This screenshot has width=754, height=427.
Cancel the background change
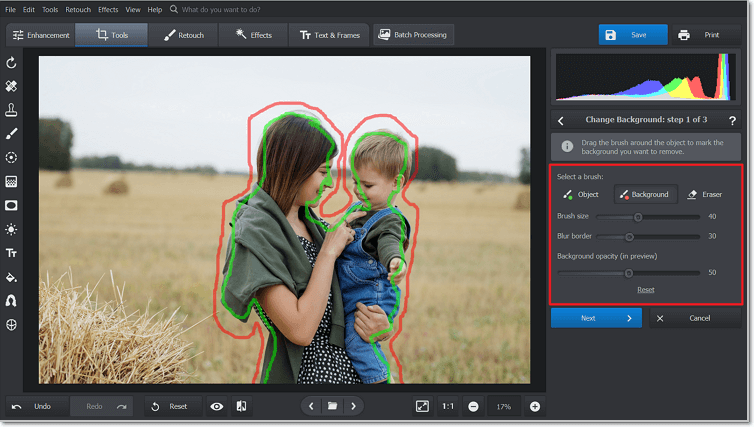[695, 318]
